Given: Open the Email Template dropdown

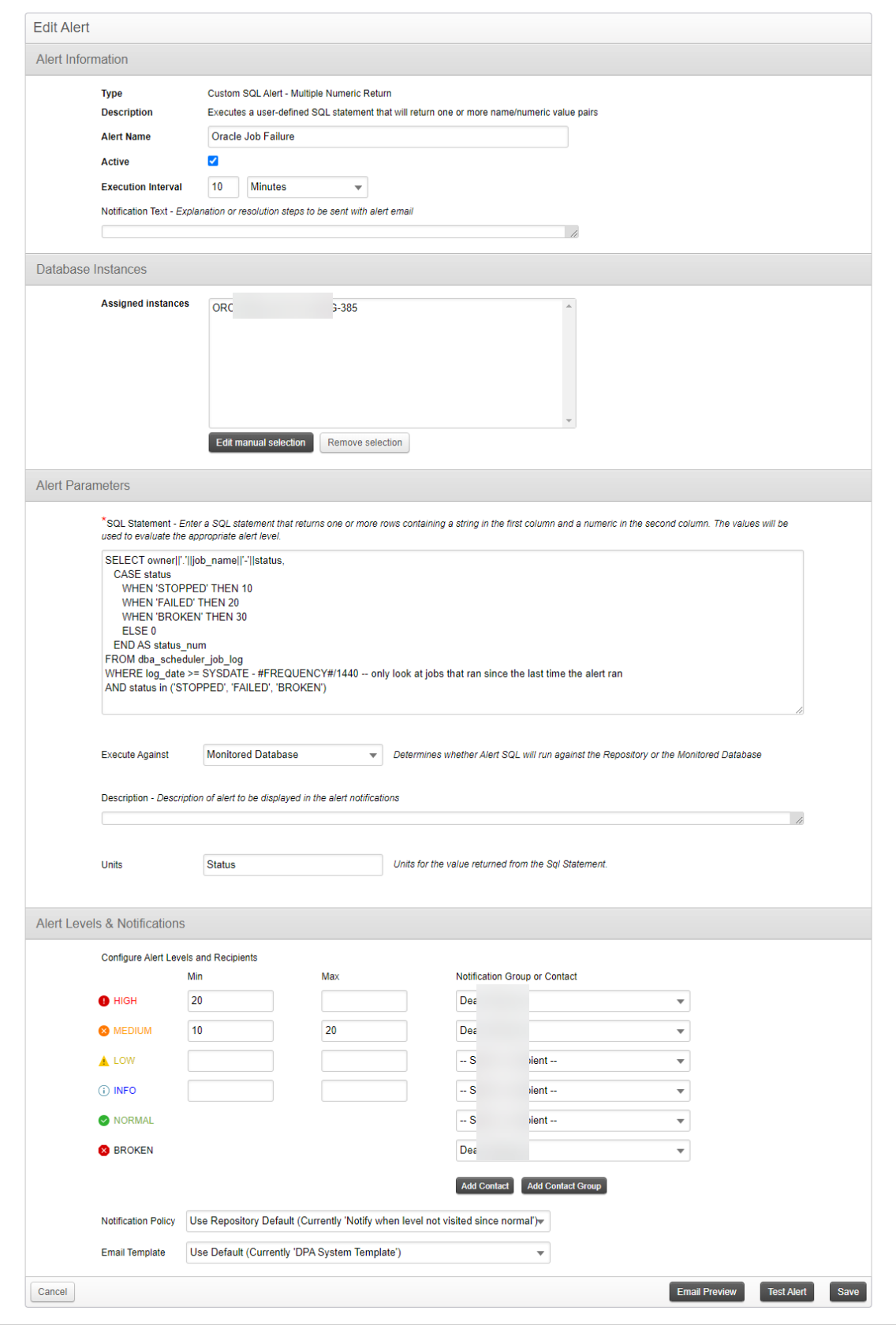Looking at the screenshot, I should (368, 1252).
